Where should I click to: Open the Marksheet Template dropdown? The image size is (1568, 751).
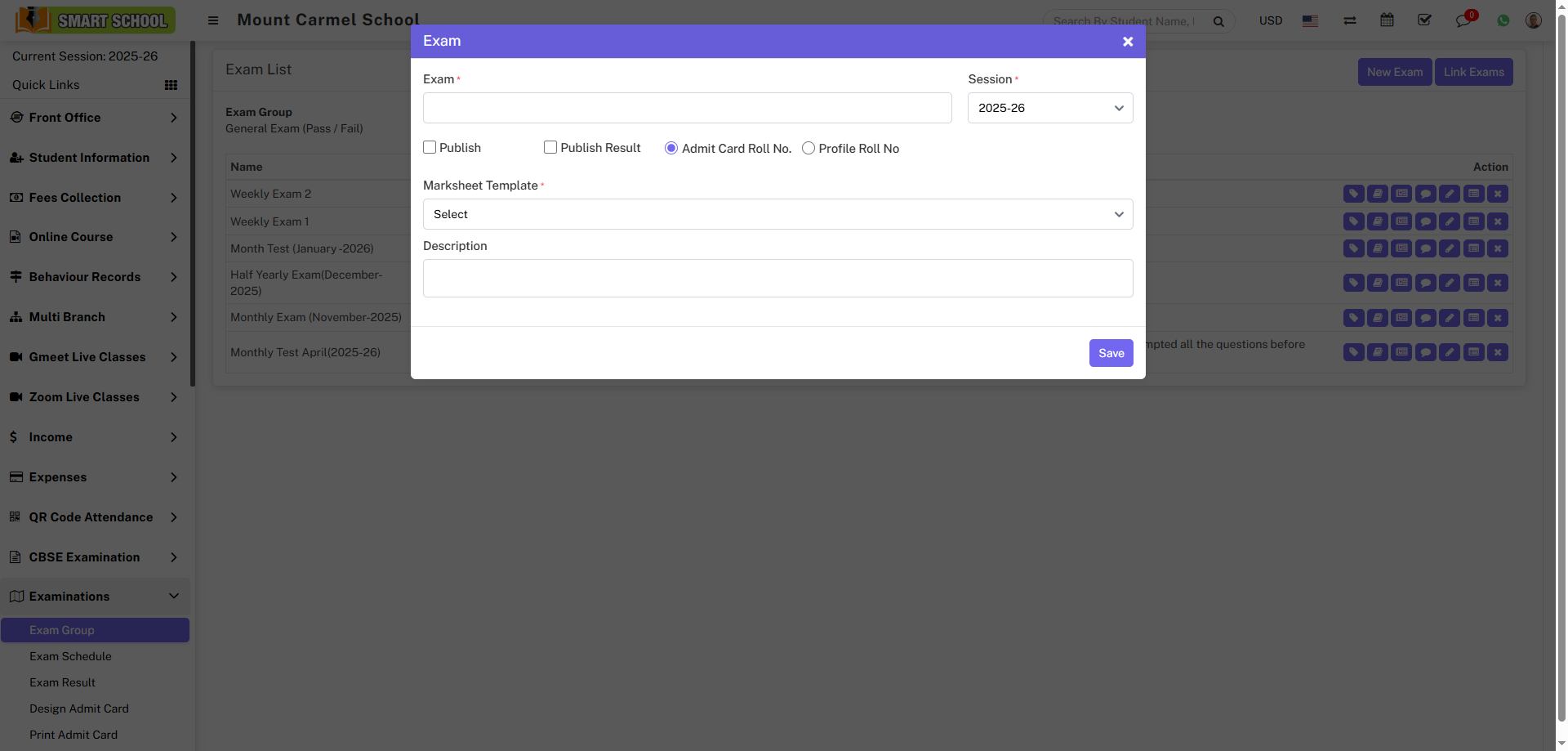pyautogui.click(x=777, y=214)
